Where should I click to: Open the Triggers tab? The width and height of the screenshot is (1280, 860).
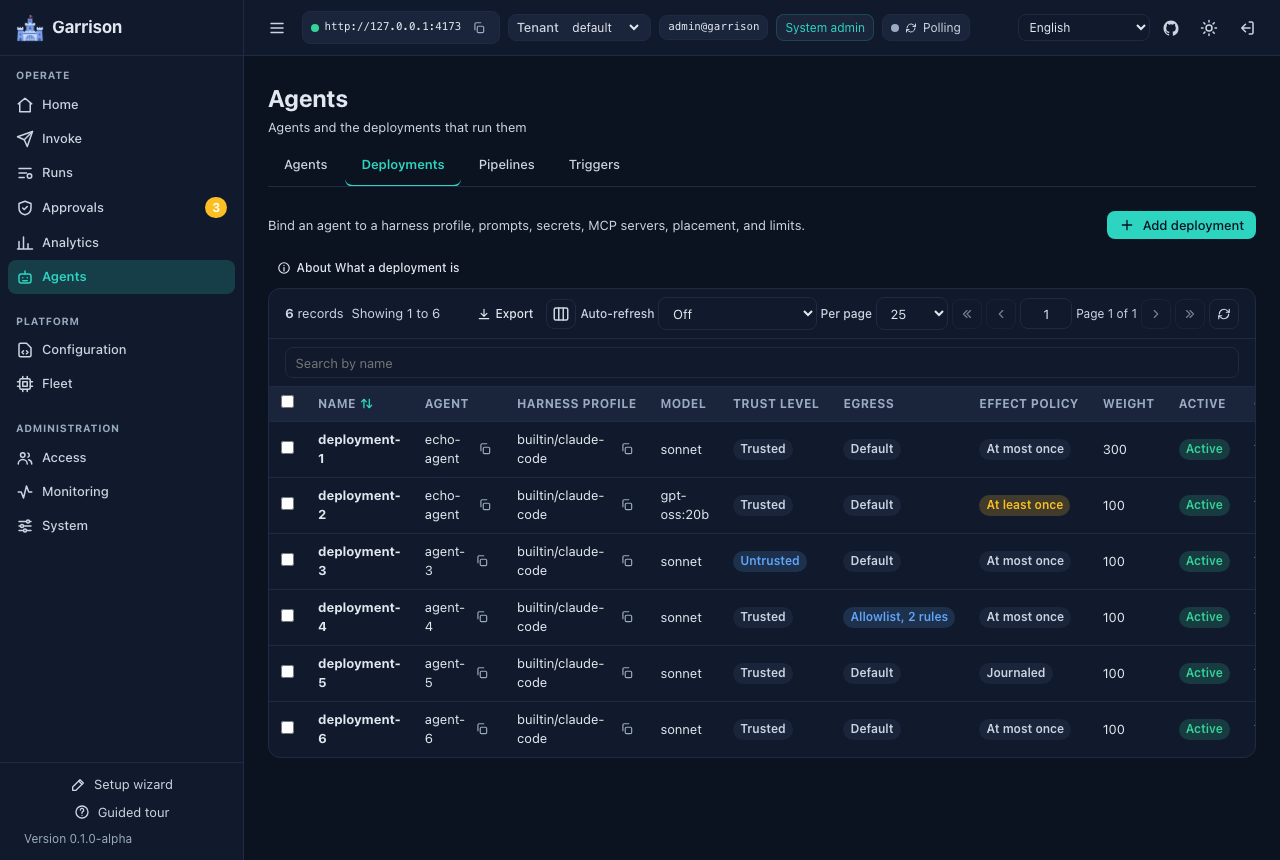594,165
